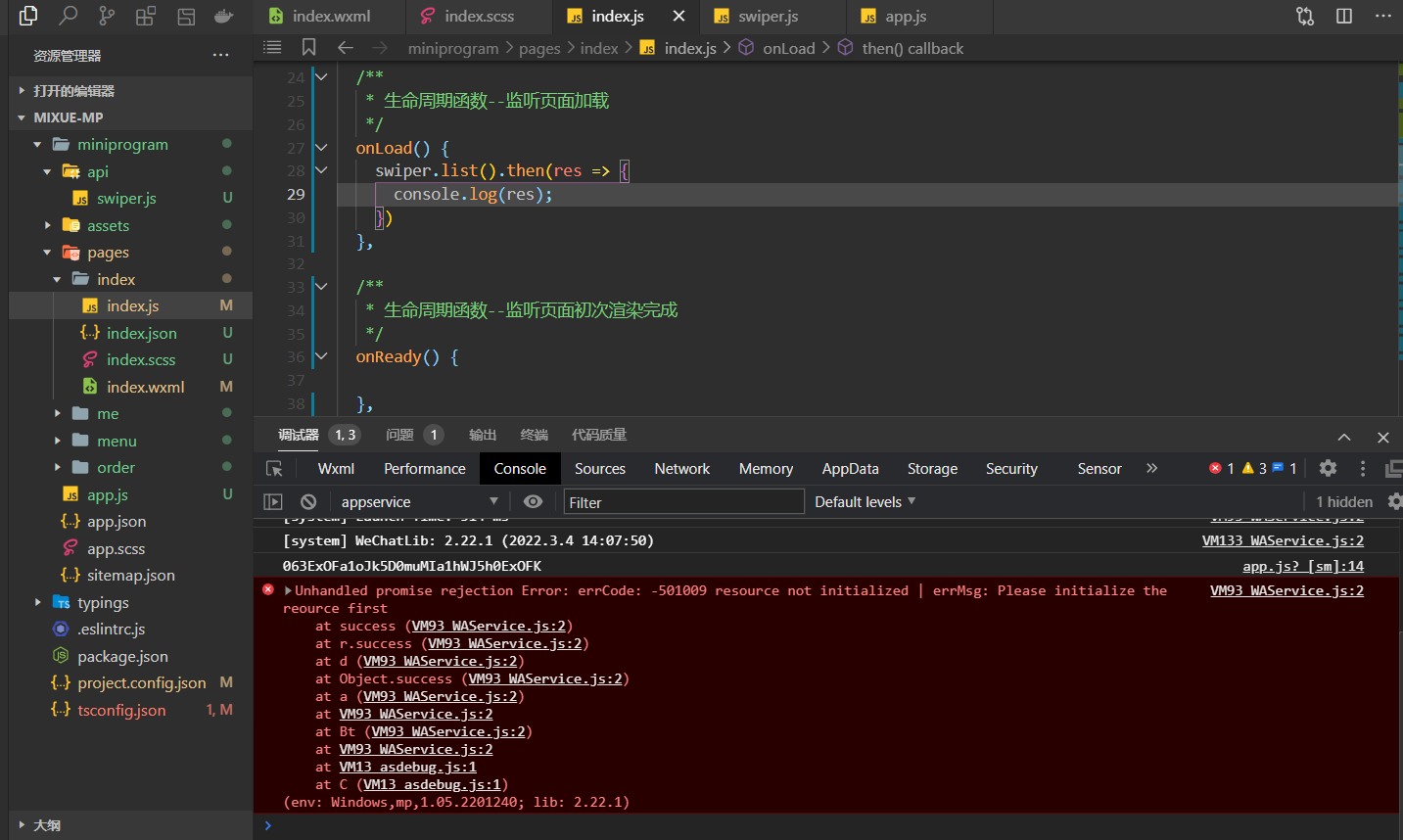Open the app.js editor tab

(x=905, y=17)
